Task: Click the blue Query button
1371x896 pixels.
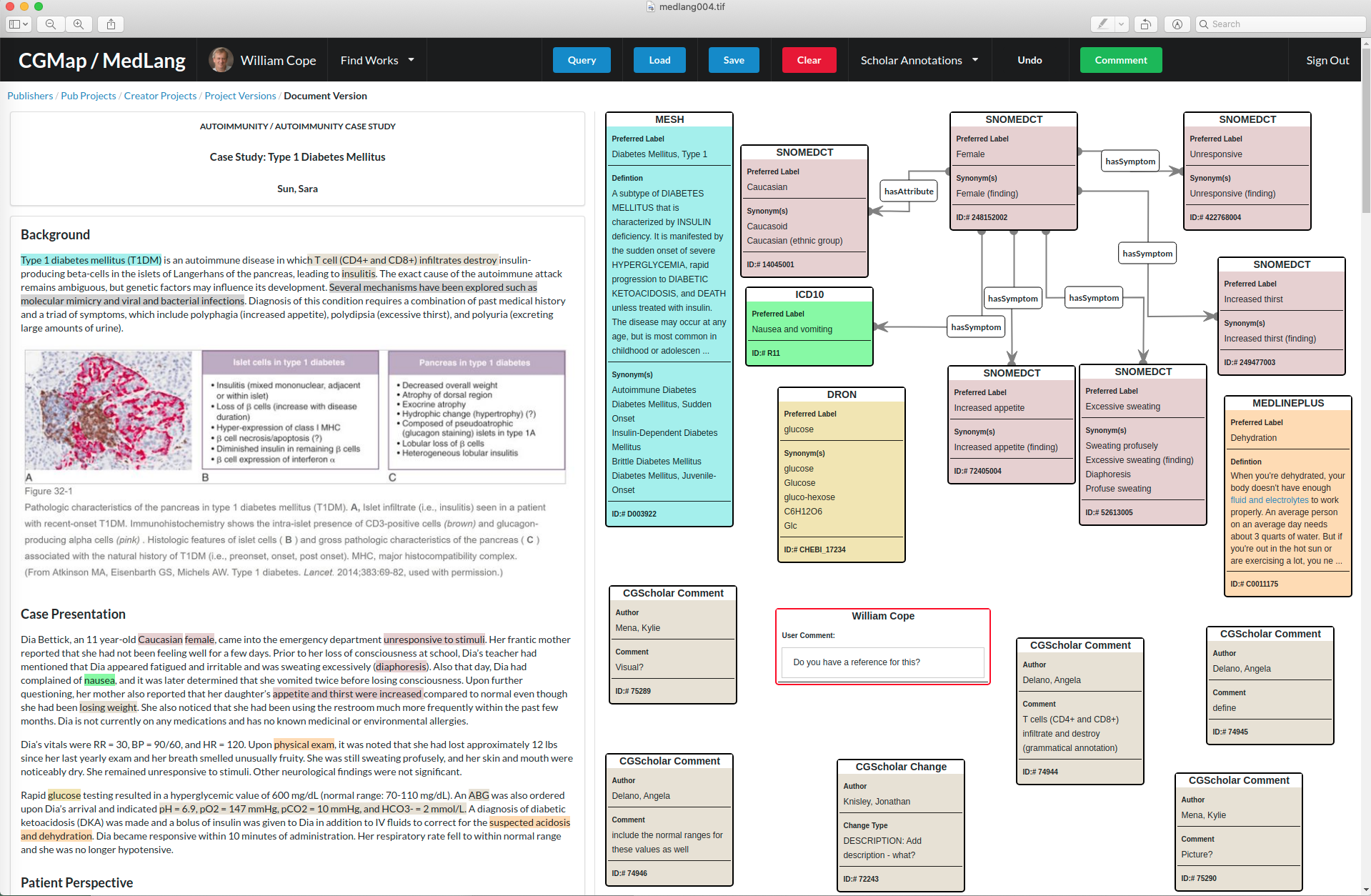Action: (x=582, y=60)
